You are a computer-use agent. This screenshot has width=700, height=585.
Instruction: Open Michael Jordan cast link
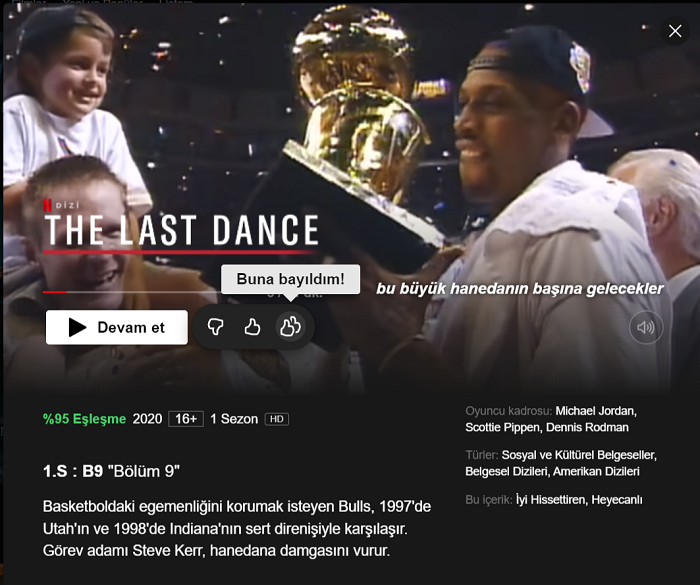pyautogui.click(x=596, y=411)
